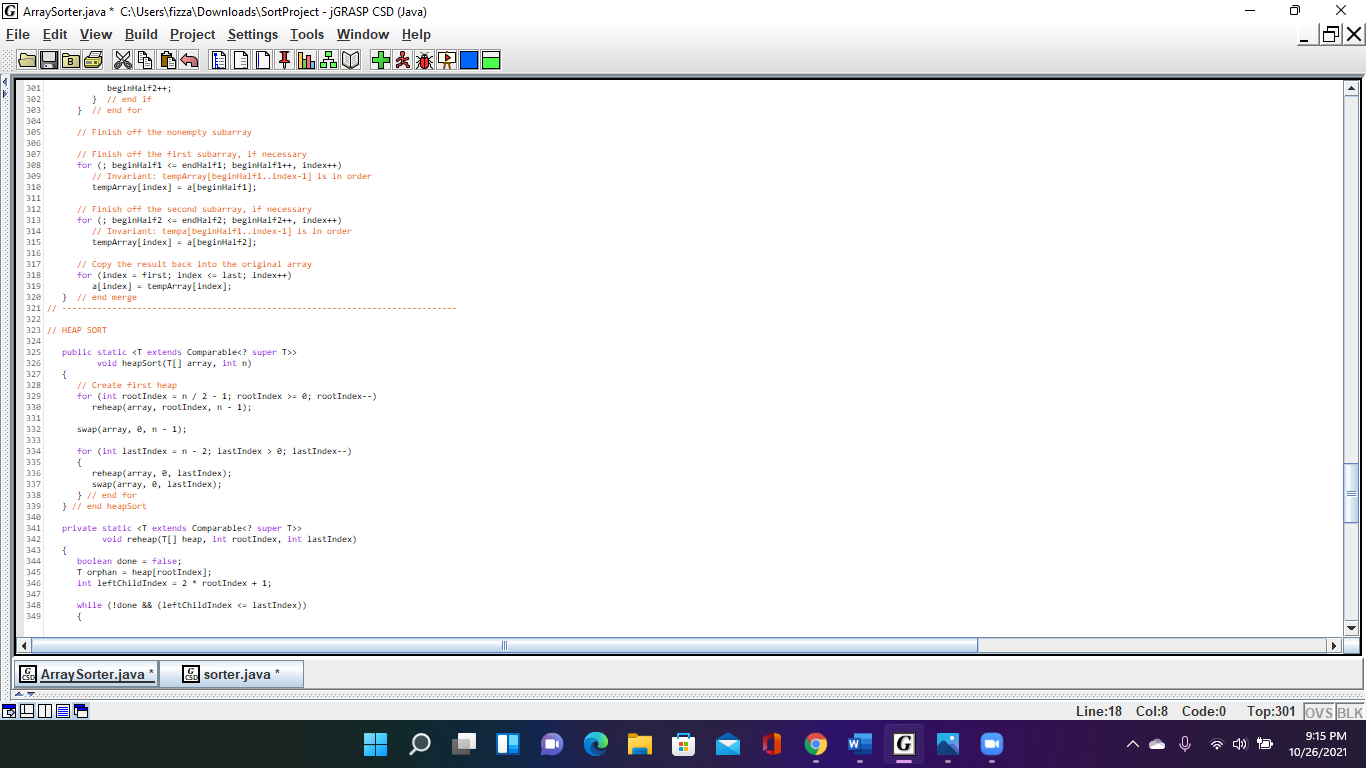Click the red pushpin icon
The image size is (1366, 768).
click(x=284, y=60)
